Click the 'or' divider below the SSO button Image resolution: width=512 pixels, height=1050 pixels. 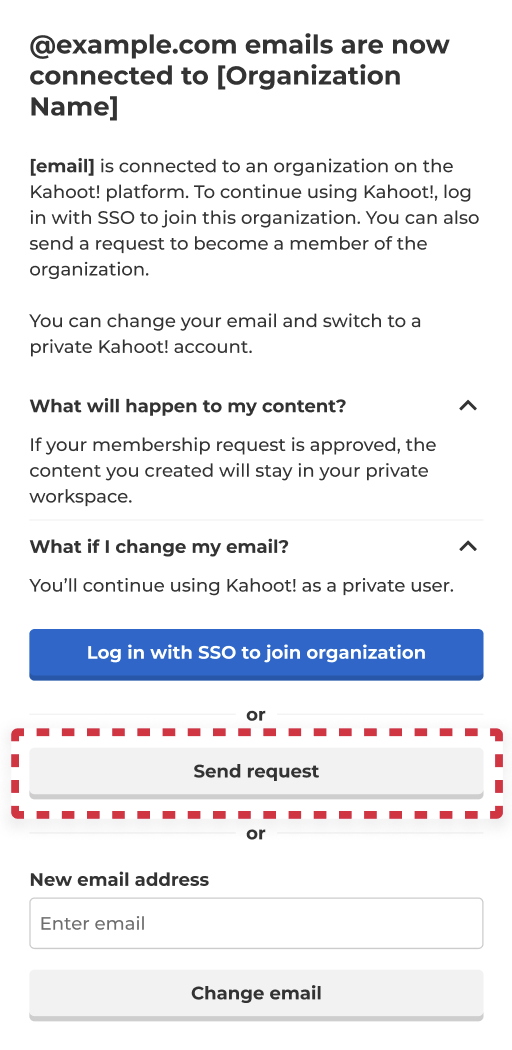click(256, 715)
